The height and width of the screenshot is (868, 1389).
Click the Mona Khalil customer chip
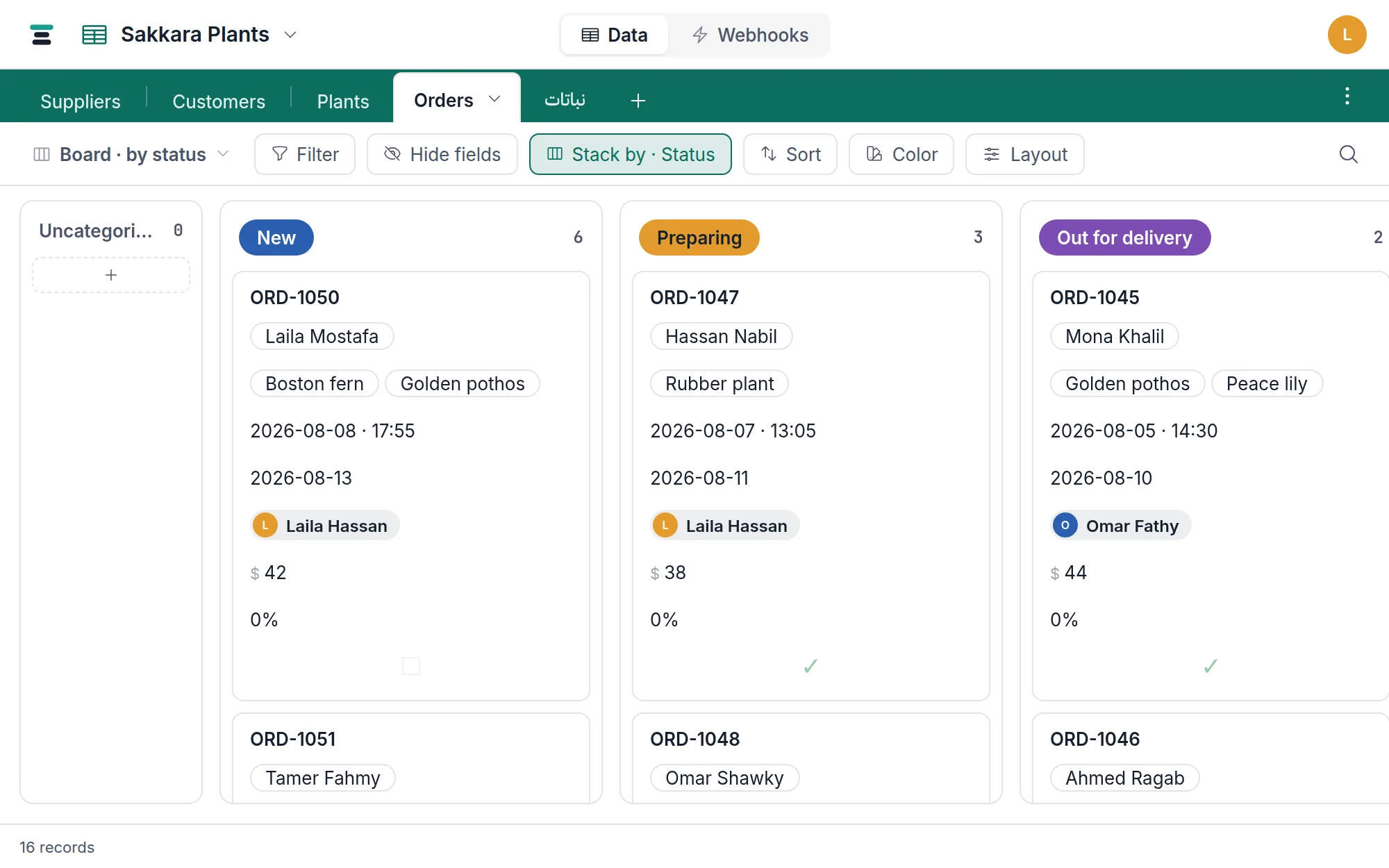(x=1115, y=336)
